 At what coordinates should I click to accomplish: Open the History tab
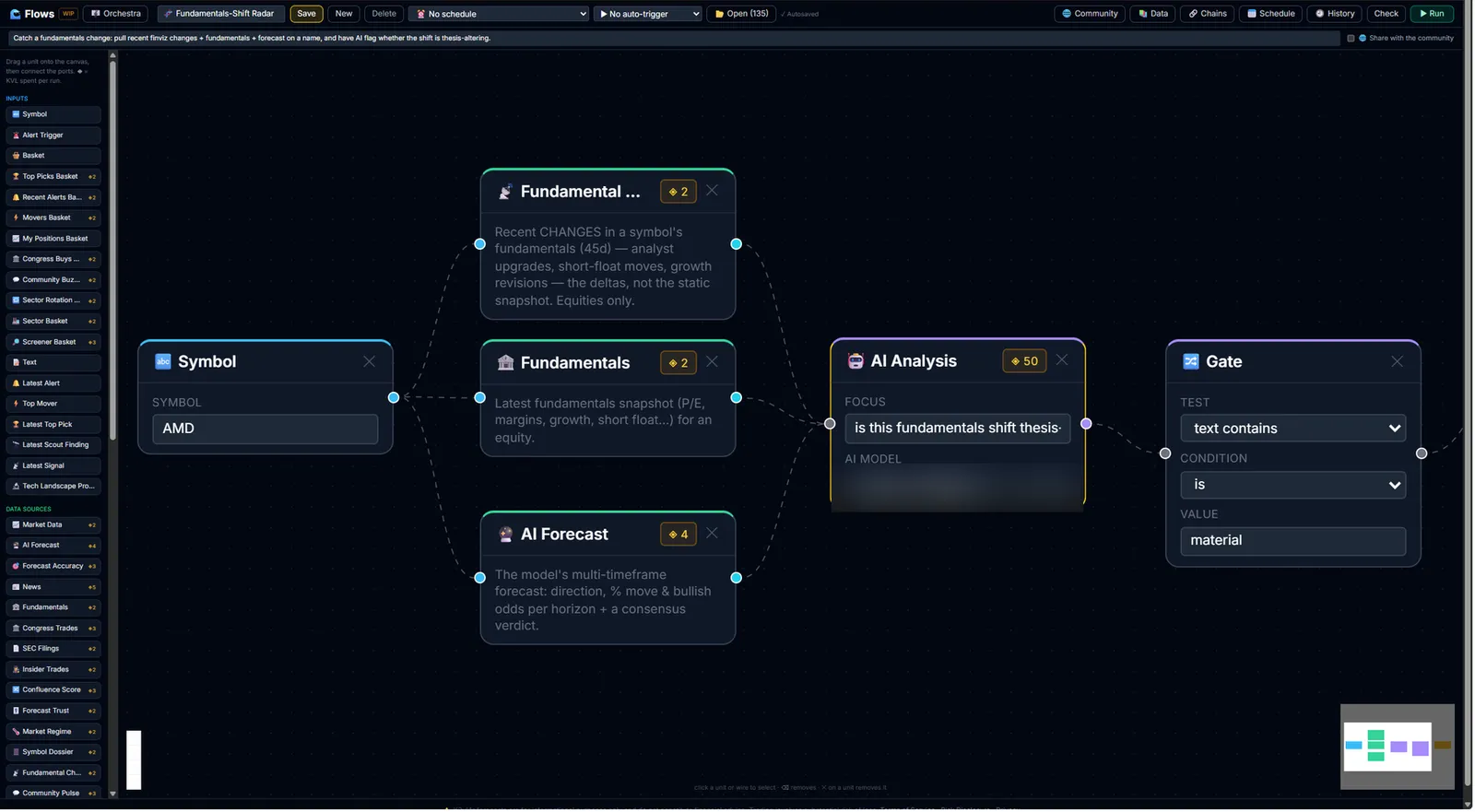click(1335, 14)
